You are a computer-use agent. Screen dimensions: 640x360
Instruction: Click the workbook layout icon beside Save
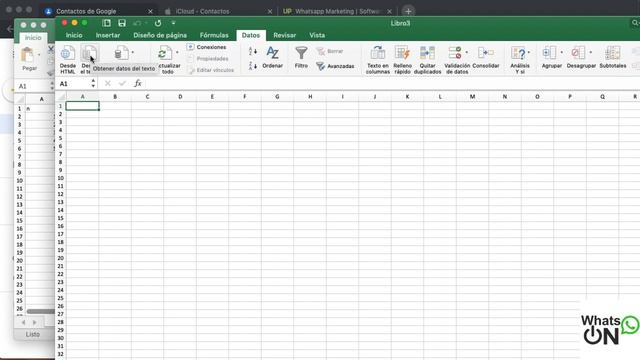pos(107,23)
